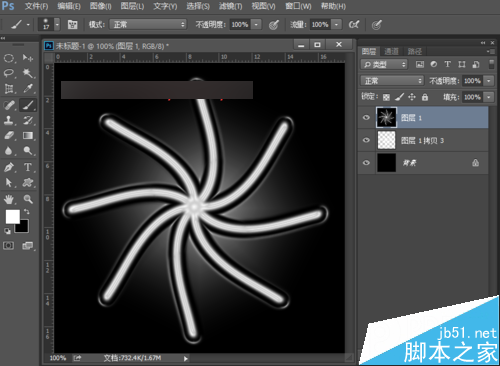Image resolution: width=500 pixels, height=366 pixels.
Task: Toggle visibility of the 背景 layer
Action: tap(366, 163)
